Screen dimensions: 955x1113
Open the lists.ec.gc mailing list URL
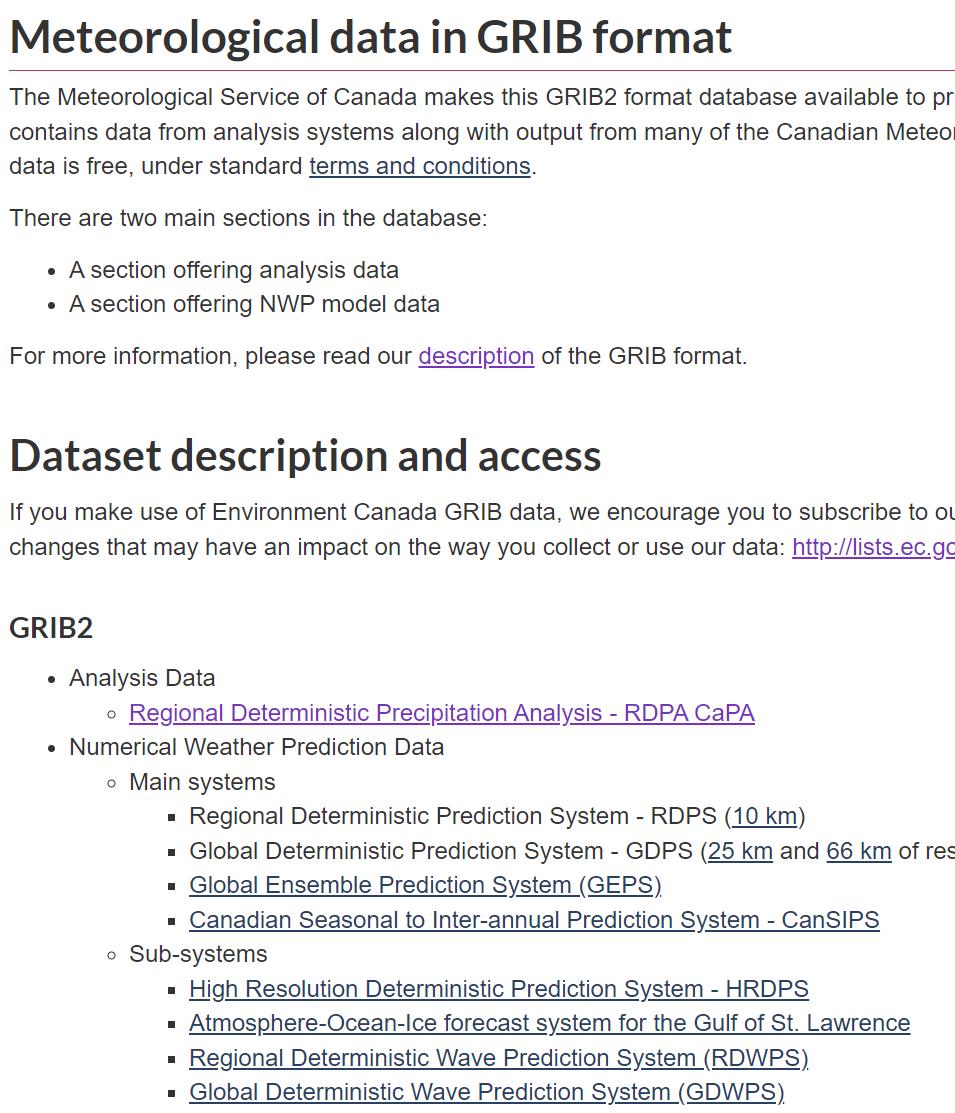pyautogui.click(x=872, y=547)
